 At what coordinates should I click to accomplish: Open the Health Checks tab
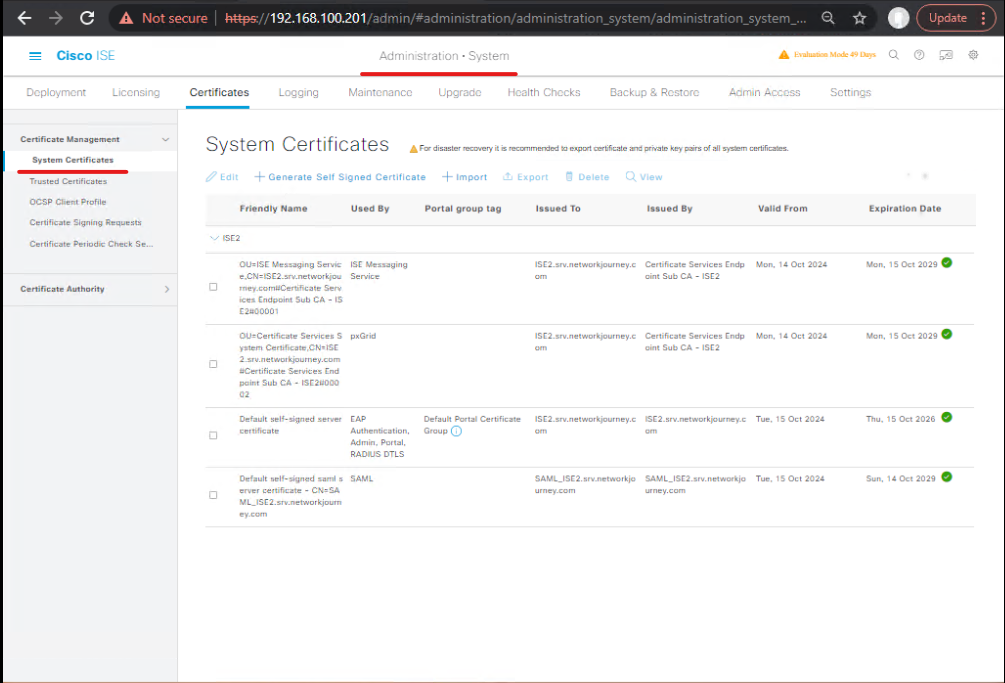[544, 92]
